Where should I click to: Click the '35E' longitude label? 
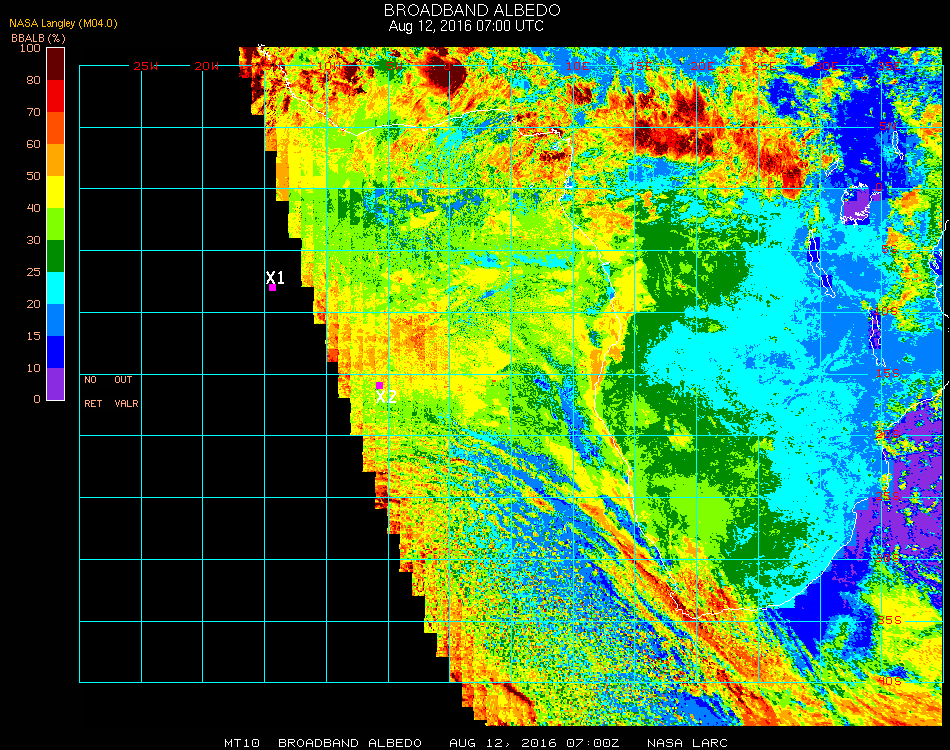point(889,66)
